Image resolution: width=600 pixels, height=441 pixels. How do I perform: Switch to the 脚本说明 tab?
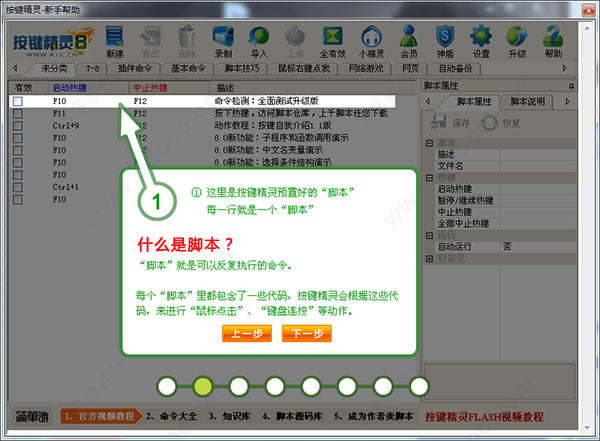(527, 101)
